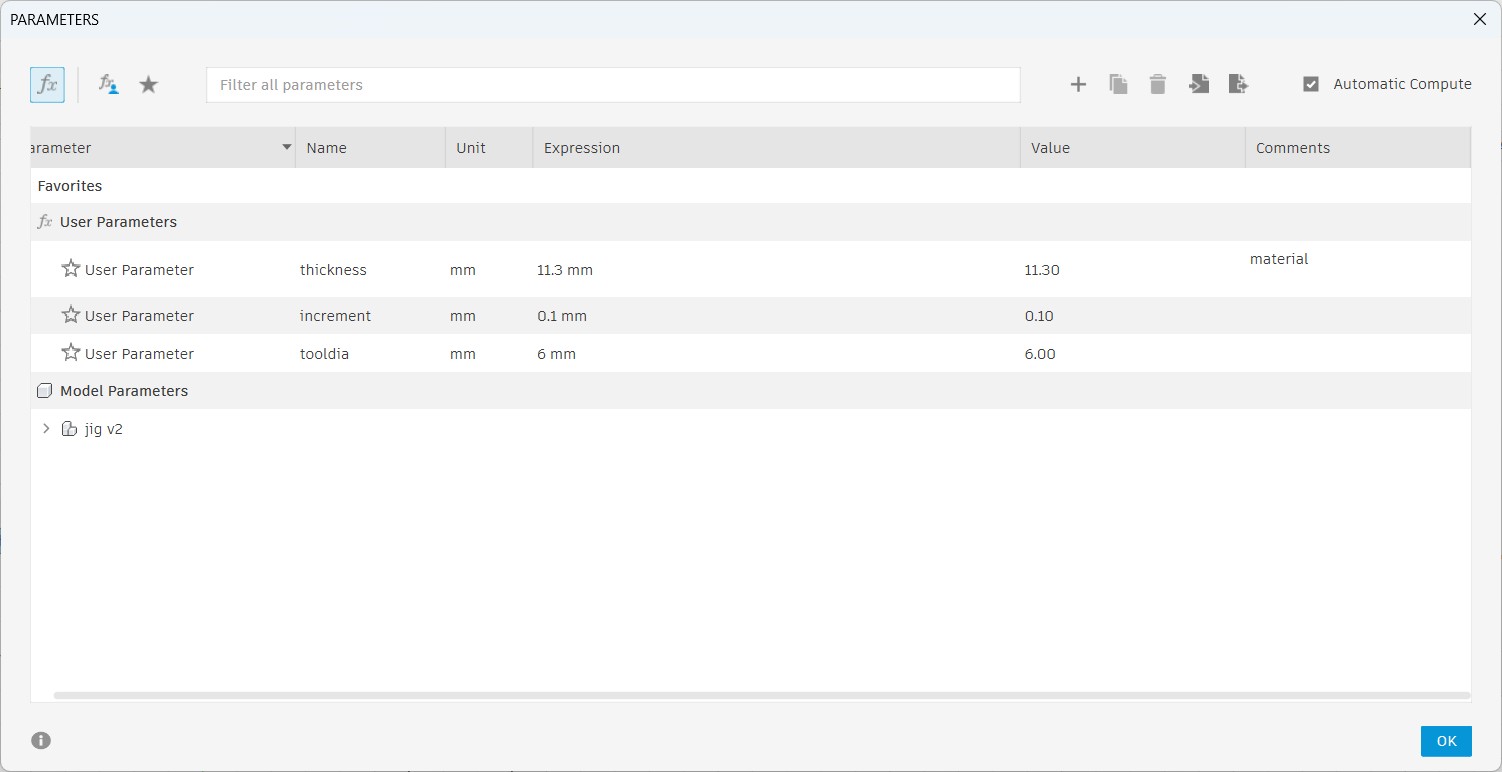Sort by the Expression column header
The height and width of the screenshot is (772, 1502).
[x=776, y=148]
